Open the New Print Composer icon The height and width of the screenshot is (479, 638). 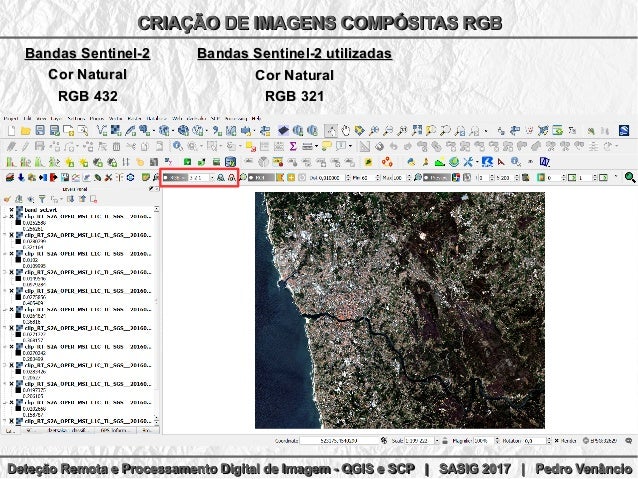(x=68, y=131)
